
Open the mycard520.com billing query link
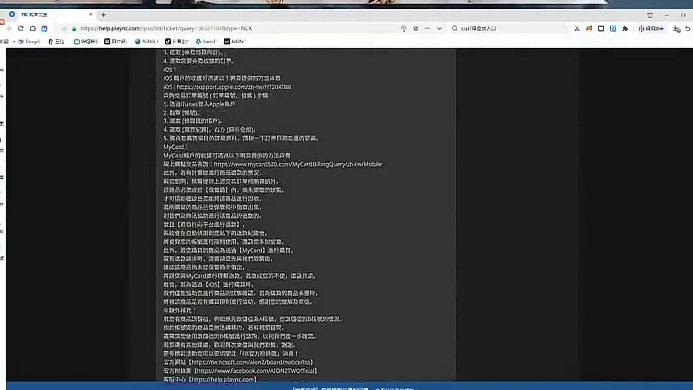[x=298, y=164]
